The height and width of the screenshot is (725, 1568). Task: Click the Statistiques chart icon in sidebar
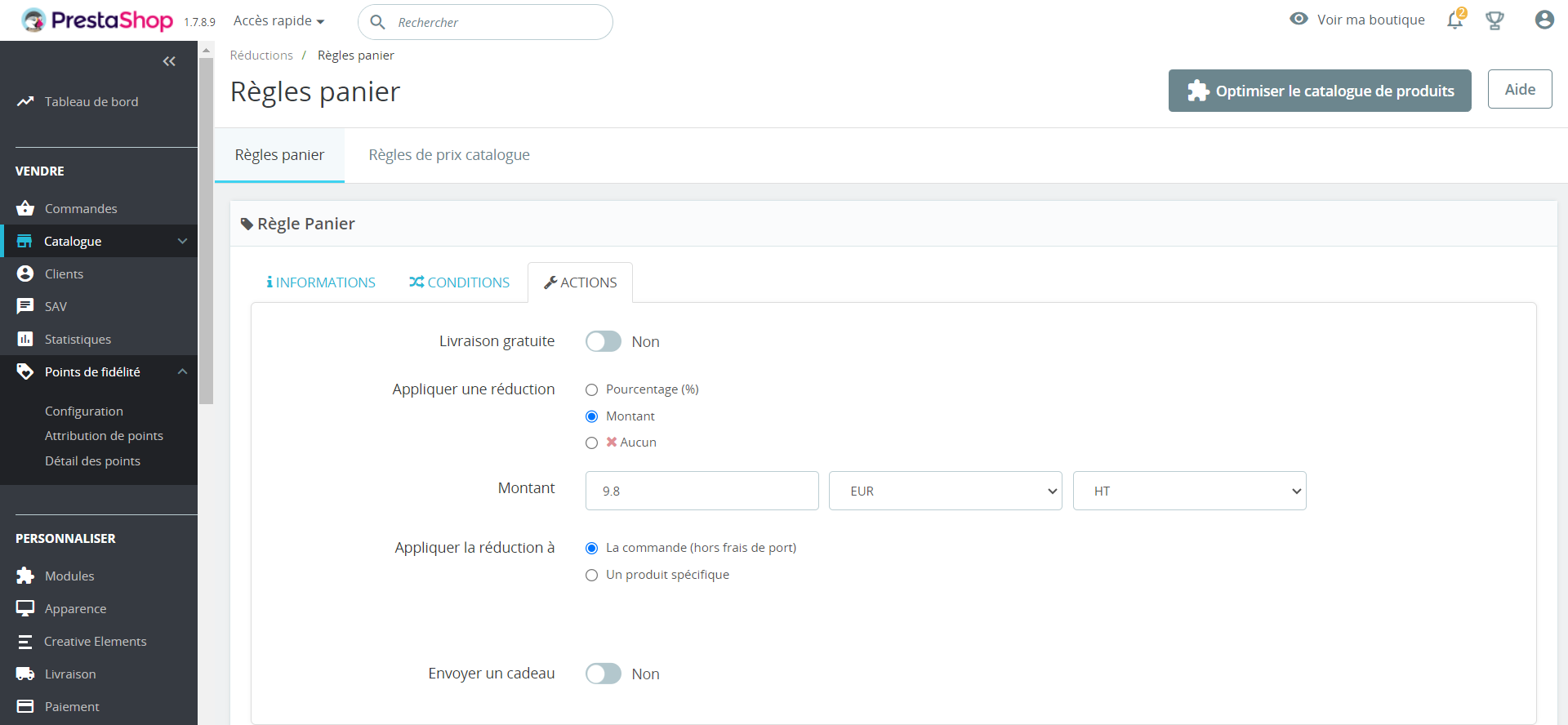(x=25, y=339)
